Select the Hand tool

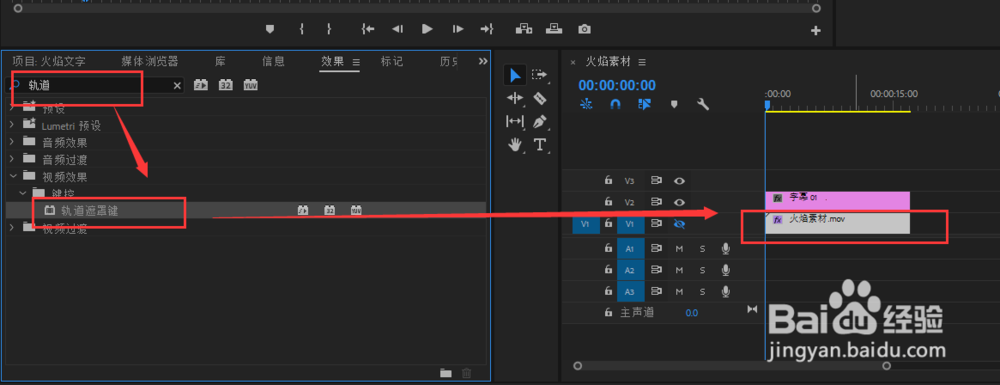click(515, 145)
